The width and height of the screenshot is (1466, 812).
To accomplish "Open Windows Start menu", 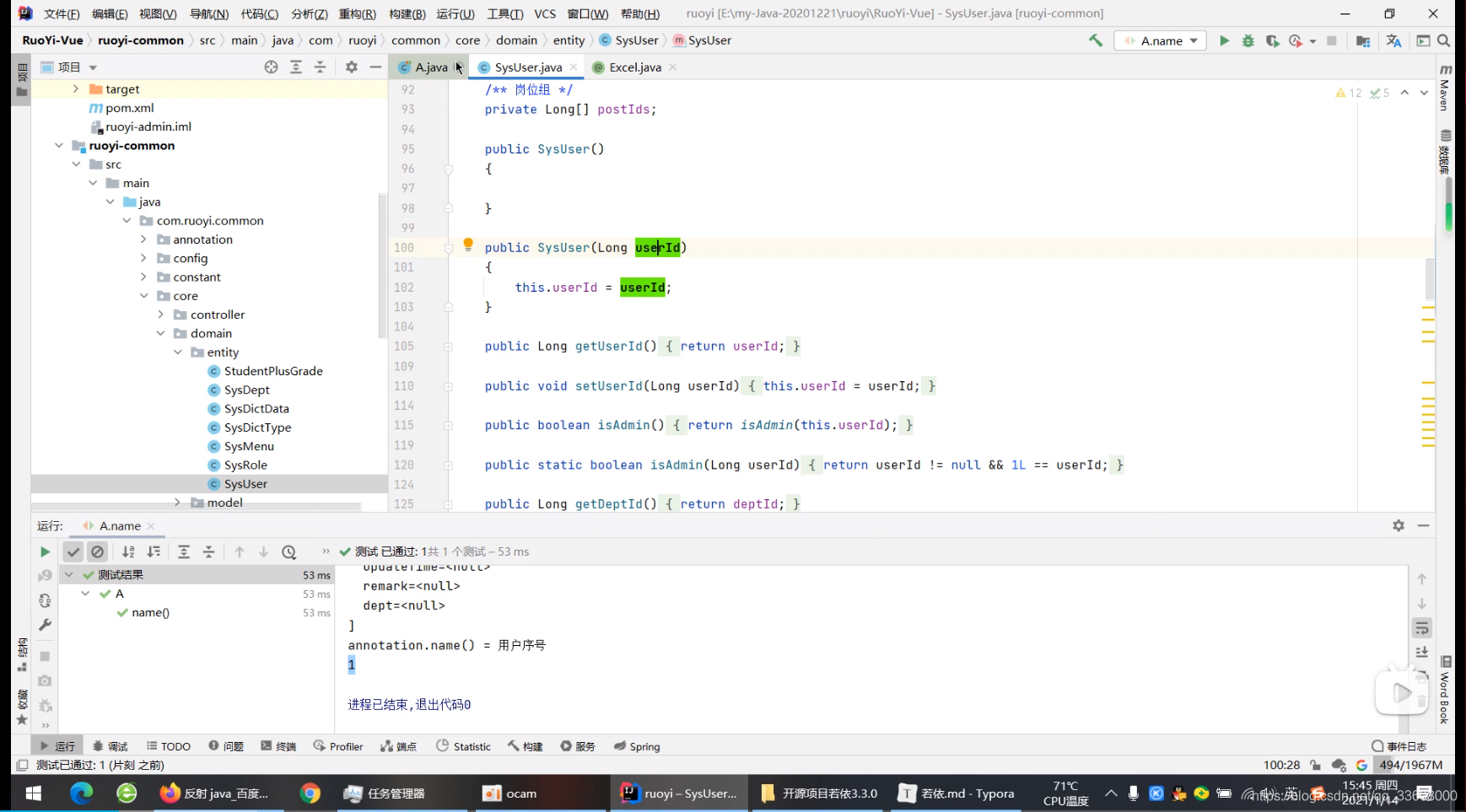I will (34, 793).
